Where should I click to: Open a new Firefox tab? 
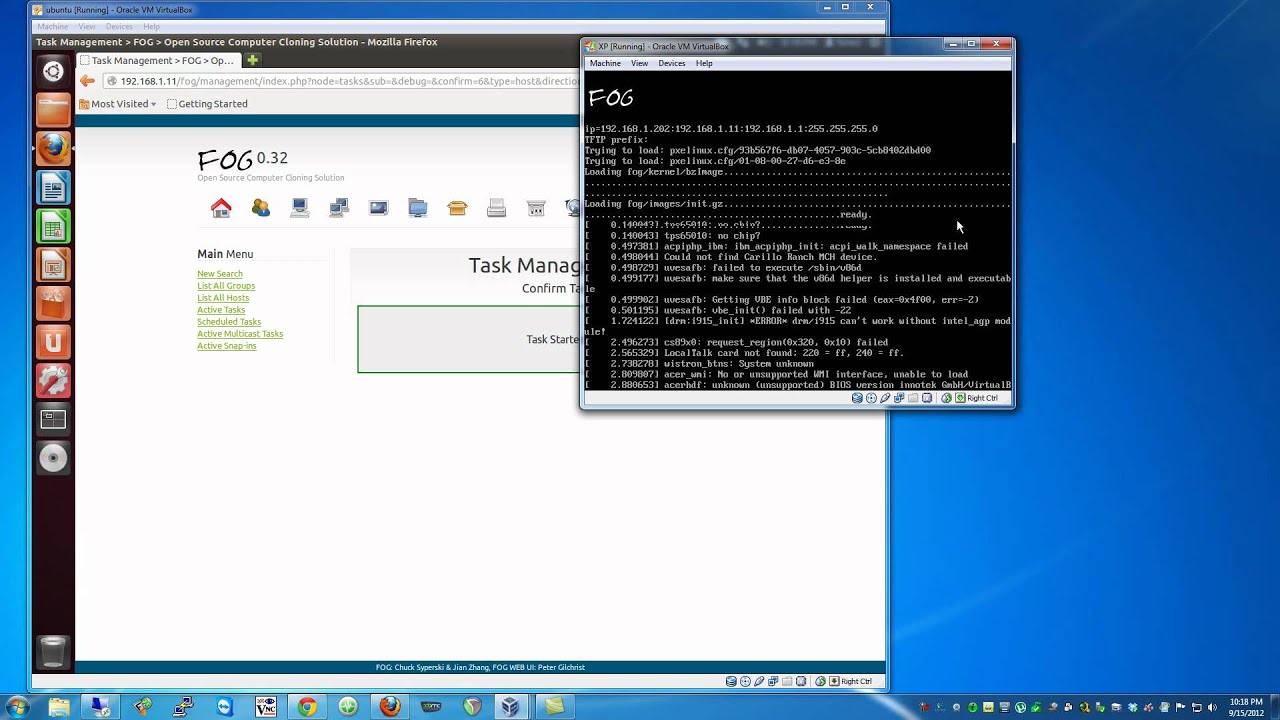pos(252,60)
